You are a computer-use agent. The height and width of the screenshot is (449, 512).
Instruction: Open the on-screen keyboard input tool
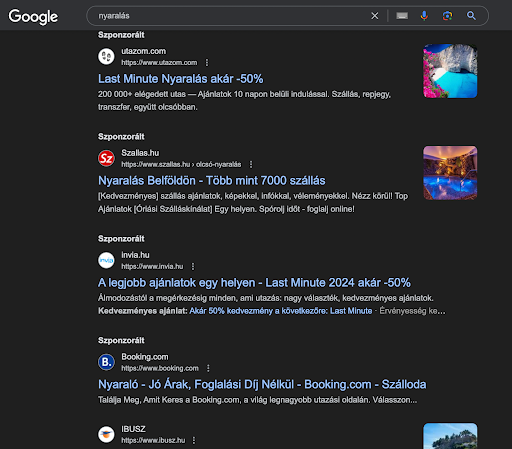pos(402,16)
